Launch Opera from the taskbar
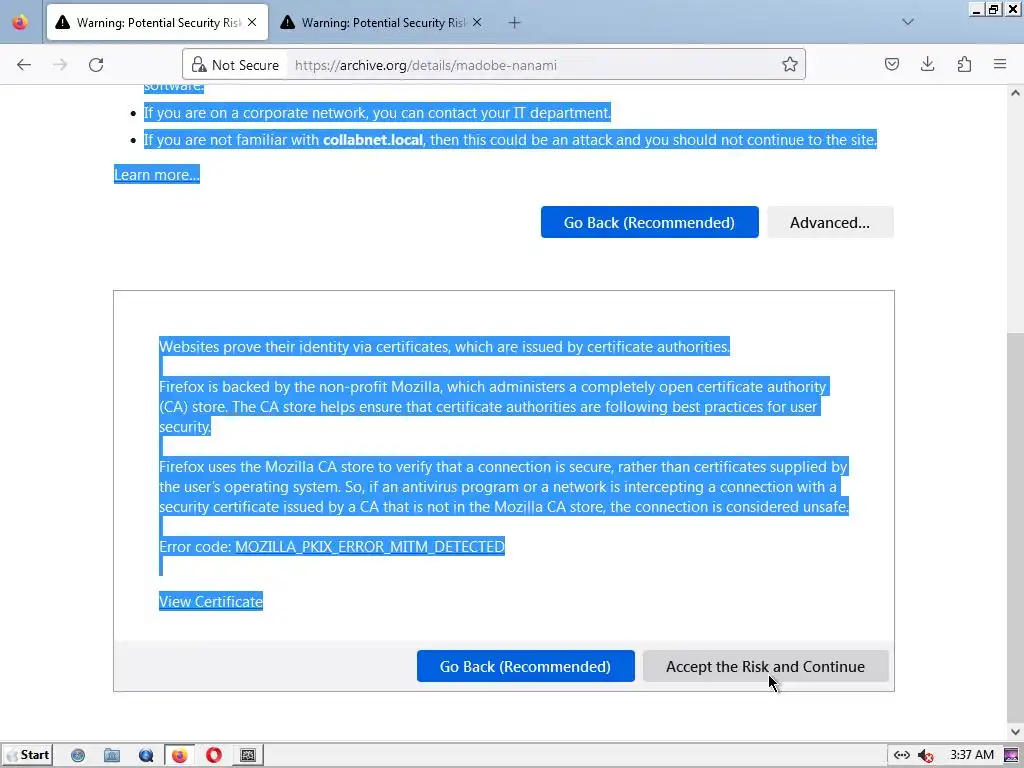The width and height of the screenshot is (1024, 768). [214, 755]
